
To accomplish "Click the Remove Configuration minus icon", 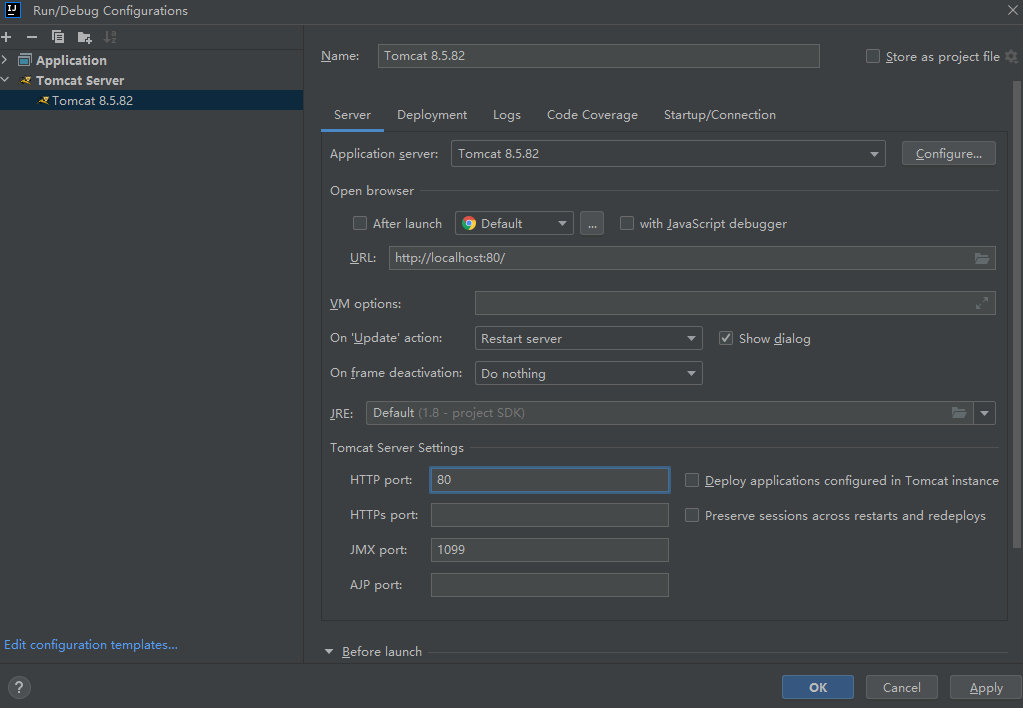I will pyautogui.click(x=32, y=37).
